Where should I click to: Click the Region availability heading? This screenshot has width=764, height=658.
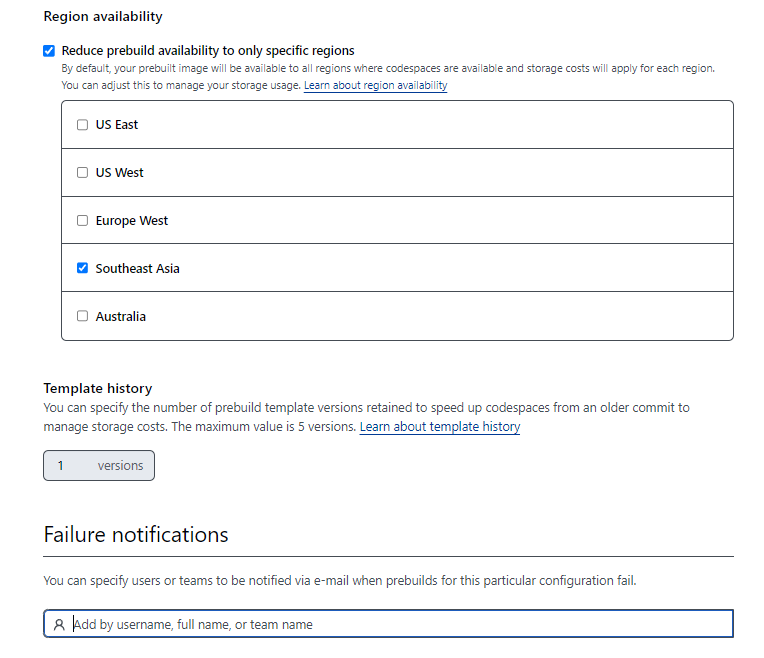point(103,17)
